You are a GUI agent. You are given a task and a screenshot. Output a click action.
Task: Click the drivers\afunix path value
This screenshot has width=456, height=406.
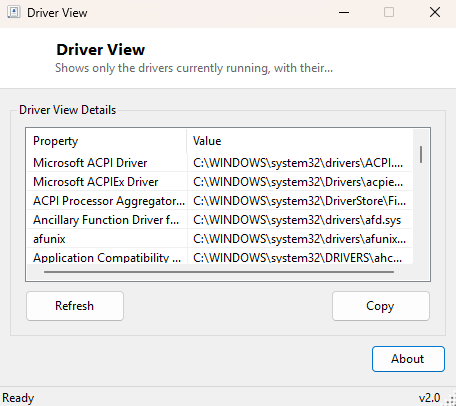[x=299, y=239]
